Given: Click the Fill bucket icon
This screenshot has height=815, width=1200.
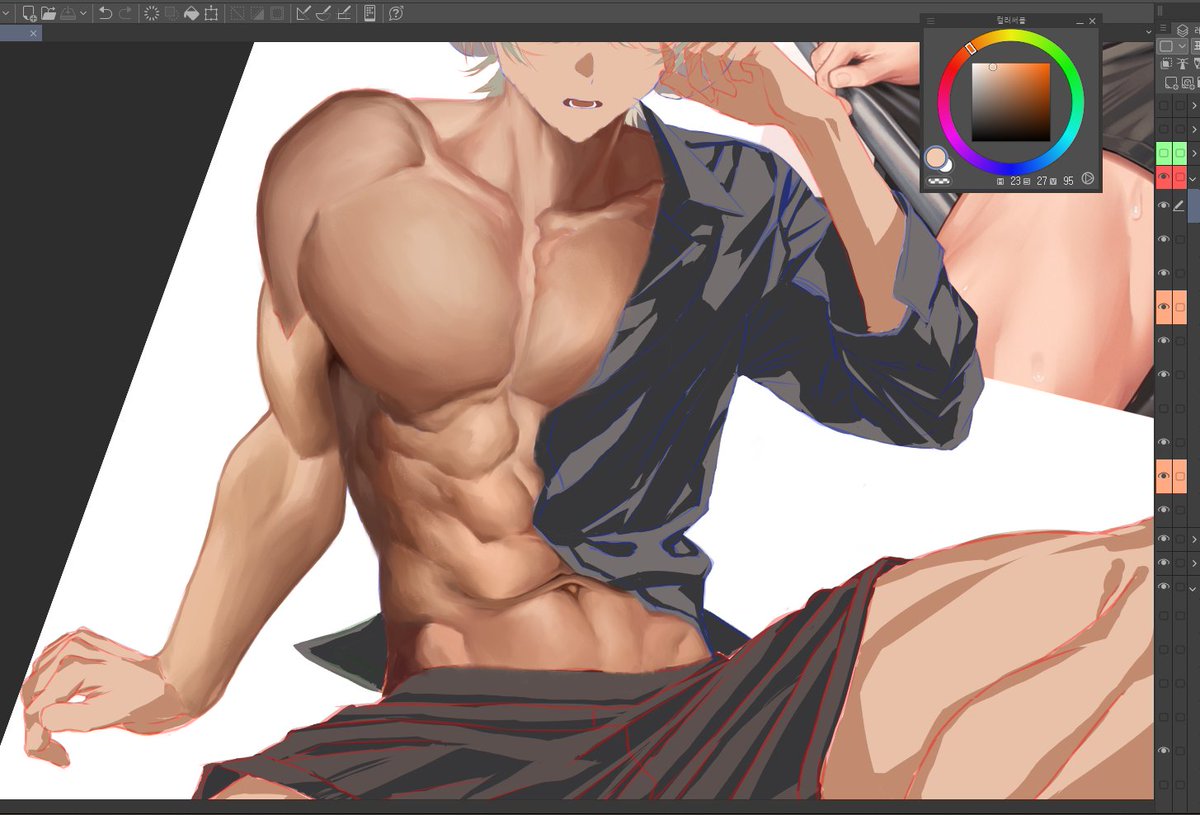Looking at the screenshot, I should [190, 13].
